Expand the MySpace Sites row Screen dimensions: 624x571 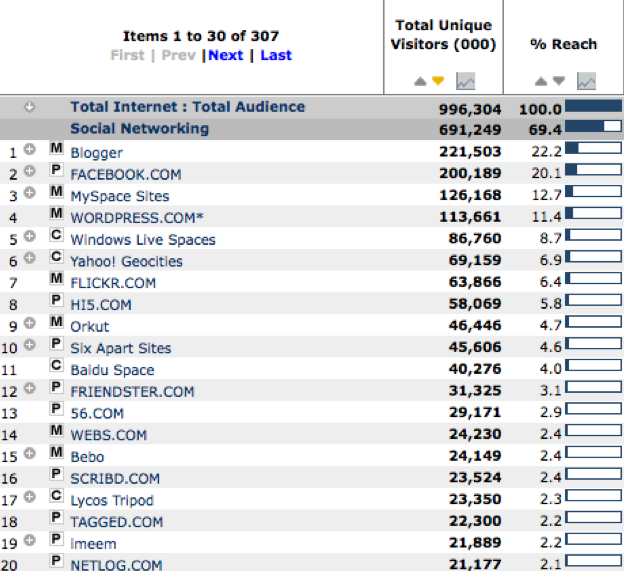pyautogui.click(x=29, y=193)
